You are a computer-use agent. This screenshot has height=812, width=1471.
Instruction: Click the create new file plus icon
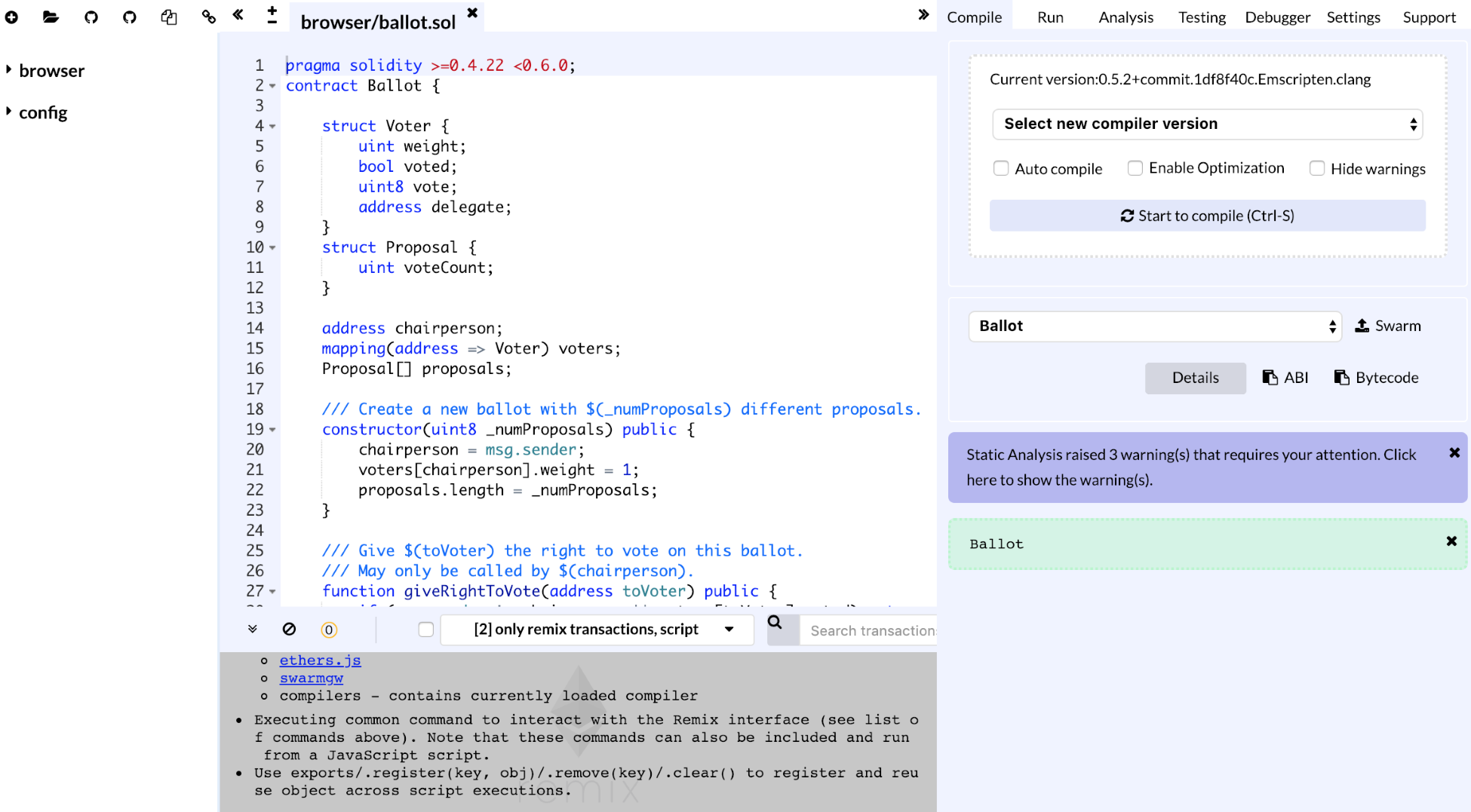click(x=12, y=17)
